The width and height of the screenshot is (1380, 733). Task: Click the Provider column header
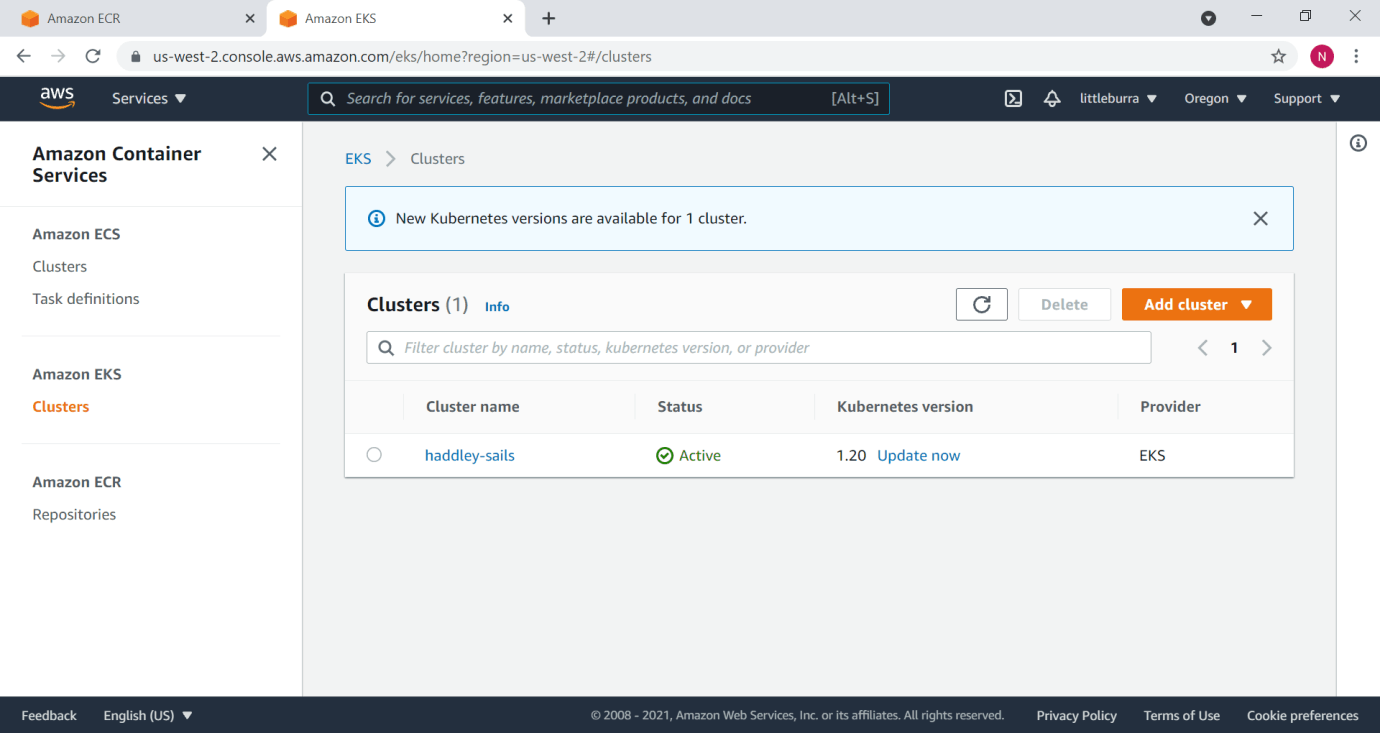[1170, 407]
